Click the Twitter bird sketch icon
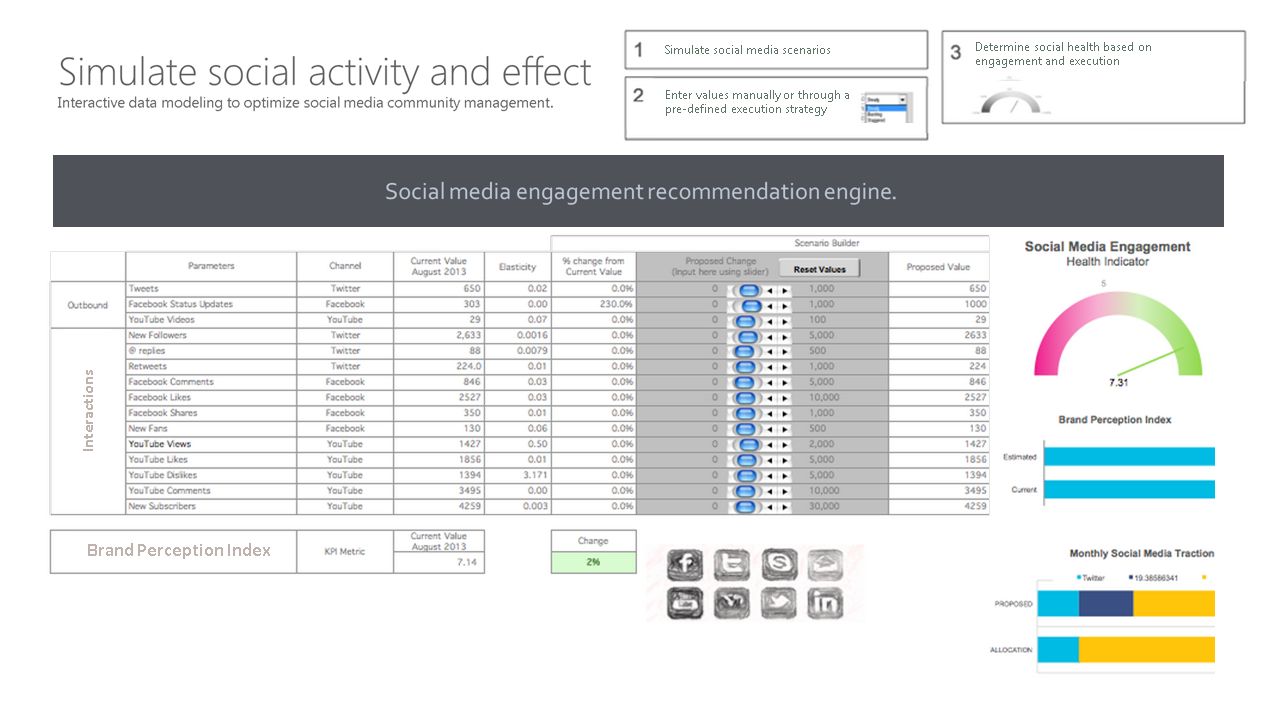 tap(779, 602)
